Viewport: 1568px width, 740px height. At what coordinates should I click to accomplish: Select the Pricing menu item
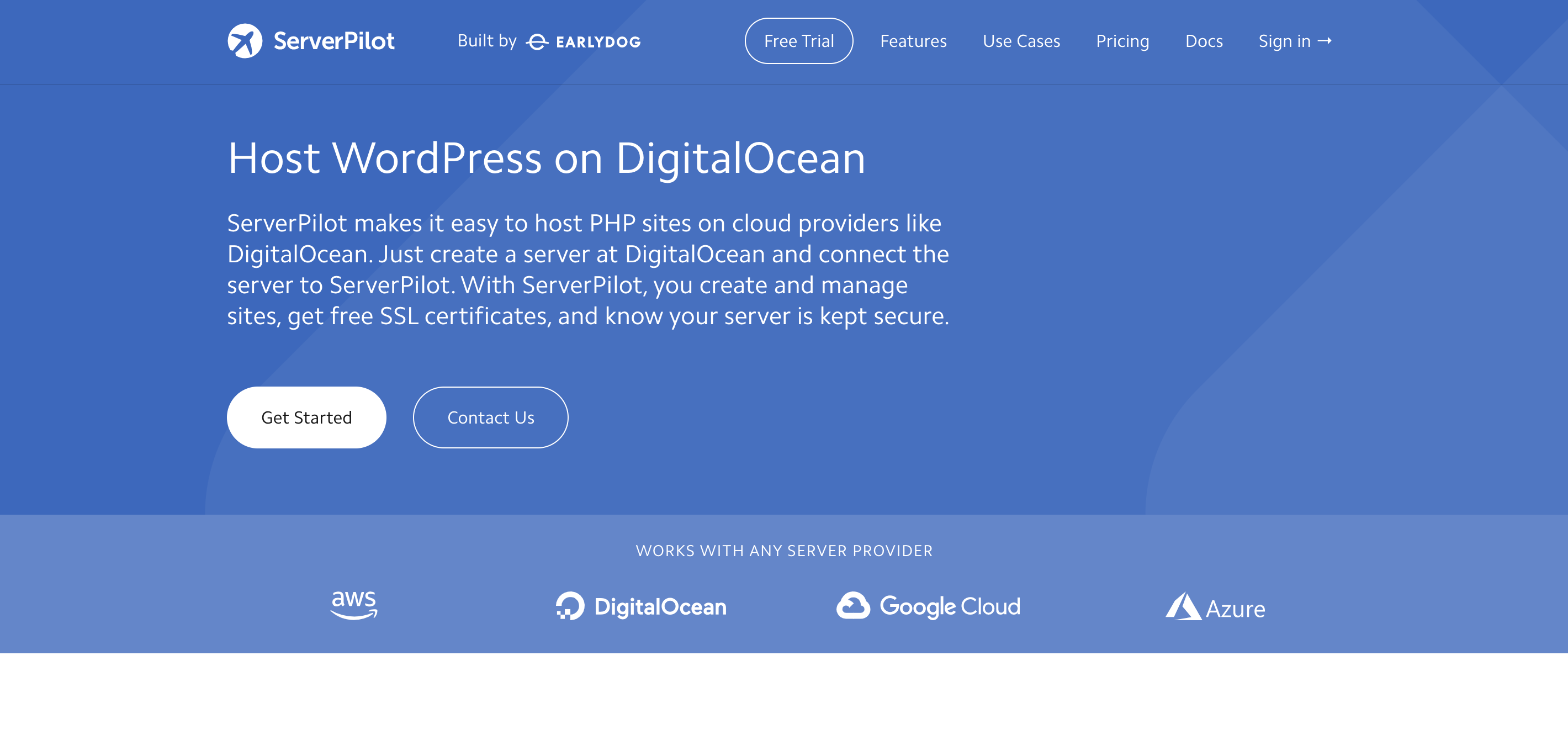tap(1122, 40)
